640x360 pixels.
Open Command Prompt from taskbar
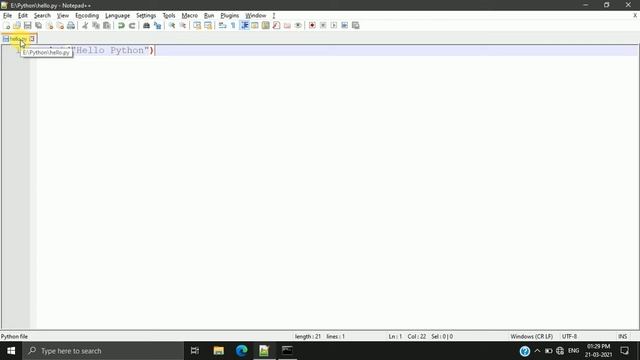click(x=287, y=351)
